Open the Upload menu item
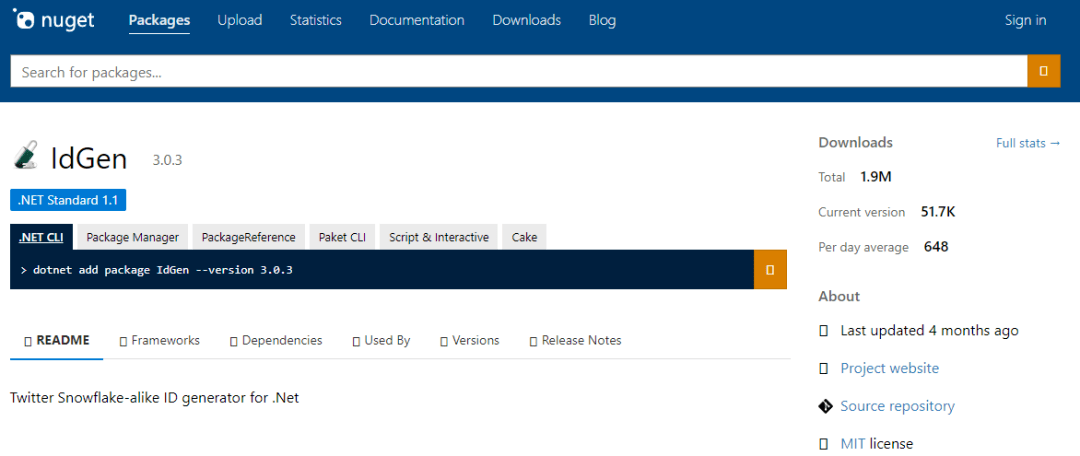Screen dimensions: 1080x456 [x=239, y=20]
